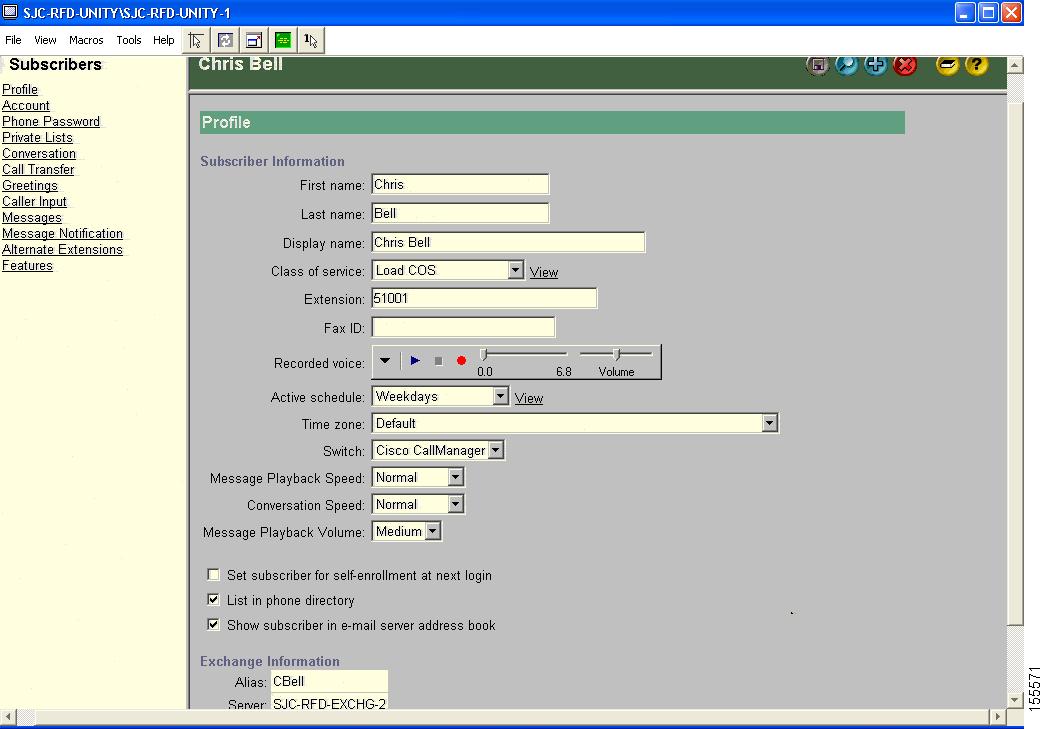
Task: Expand the Time zone dropdown
Action: [x=769, y=423]
